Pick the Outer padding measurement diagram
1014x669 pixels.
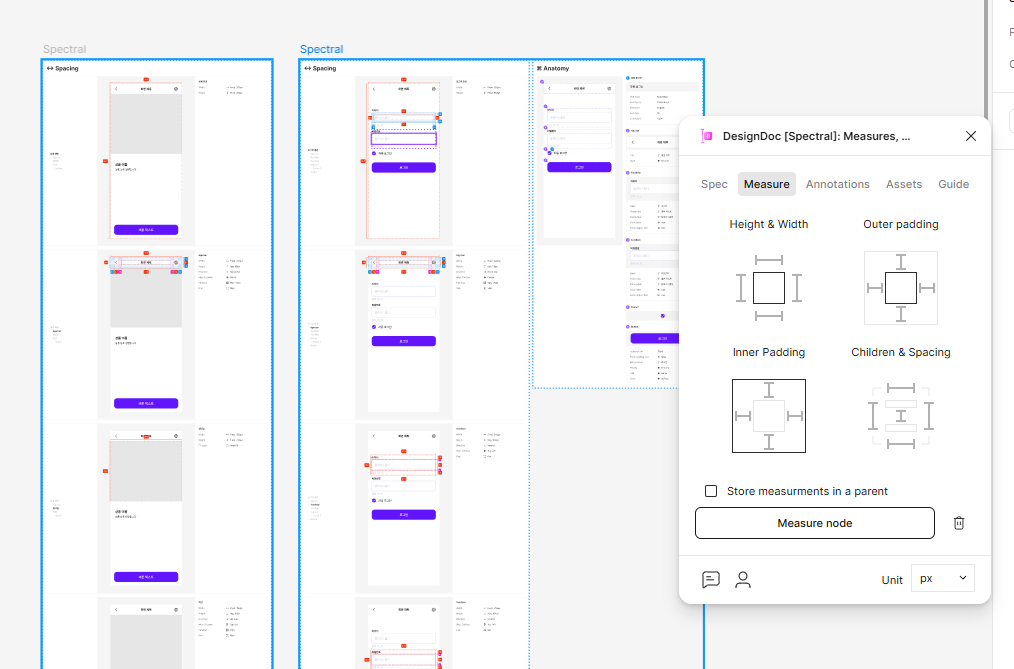(901, 288)
